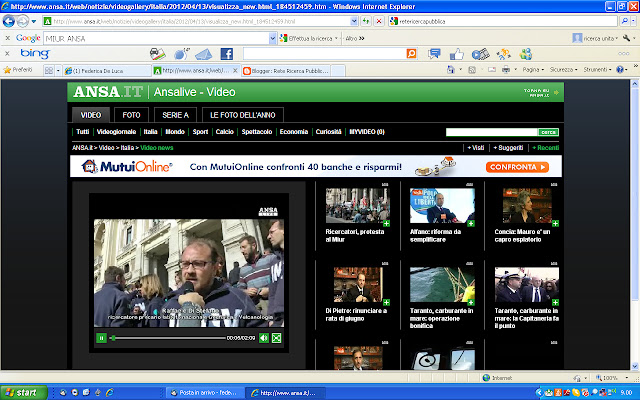Open the Windows Start button
The height and width of the screenshot is (400, 640).
tap(24, 393)
